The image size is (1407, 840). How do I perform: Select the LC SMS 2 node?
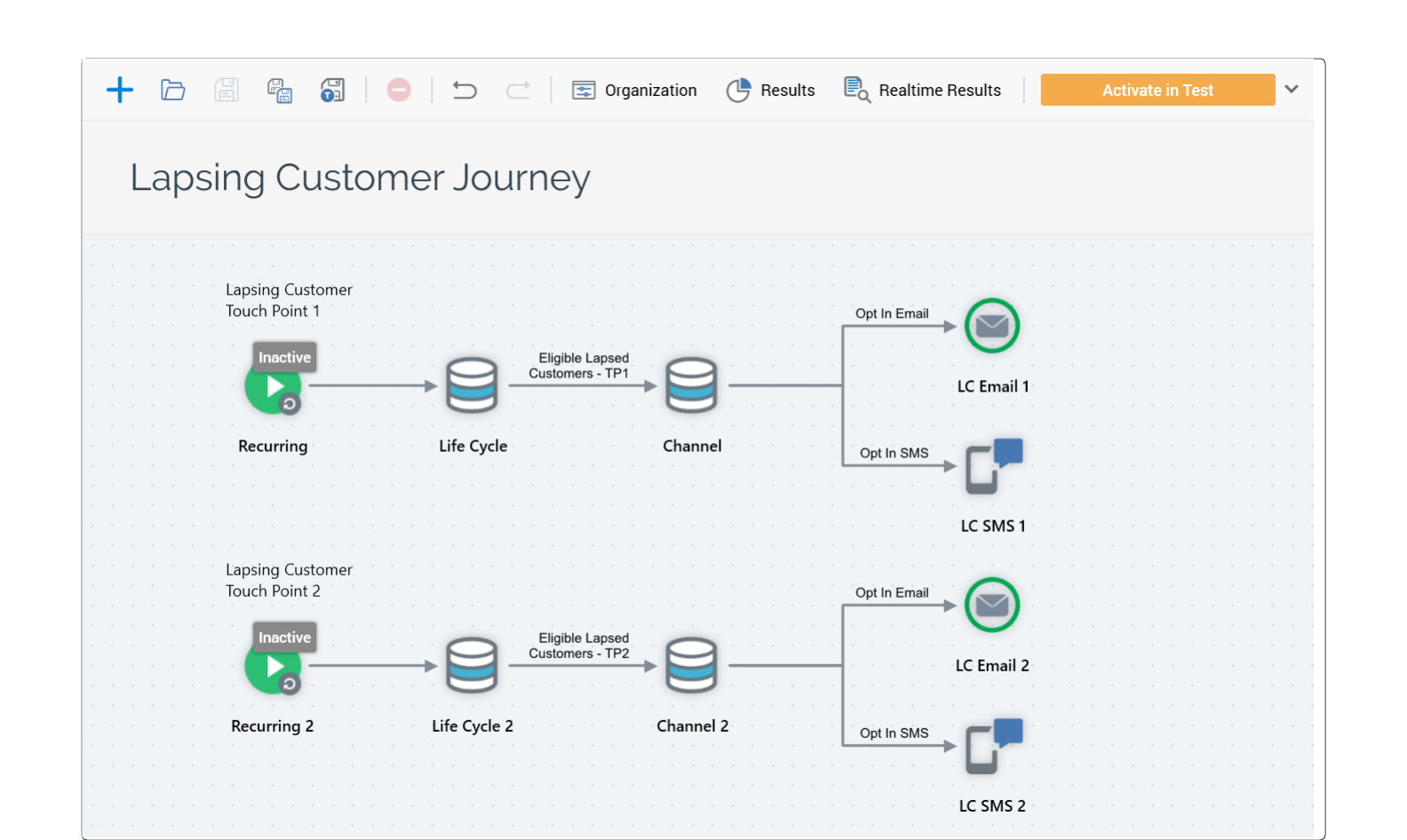click(x=993, y=746)
